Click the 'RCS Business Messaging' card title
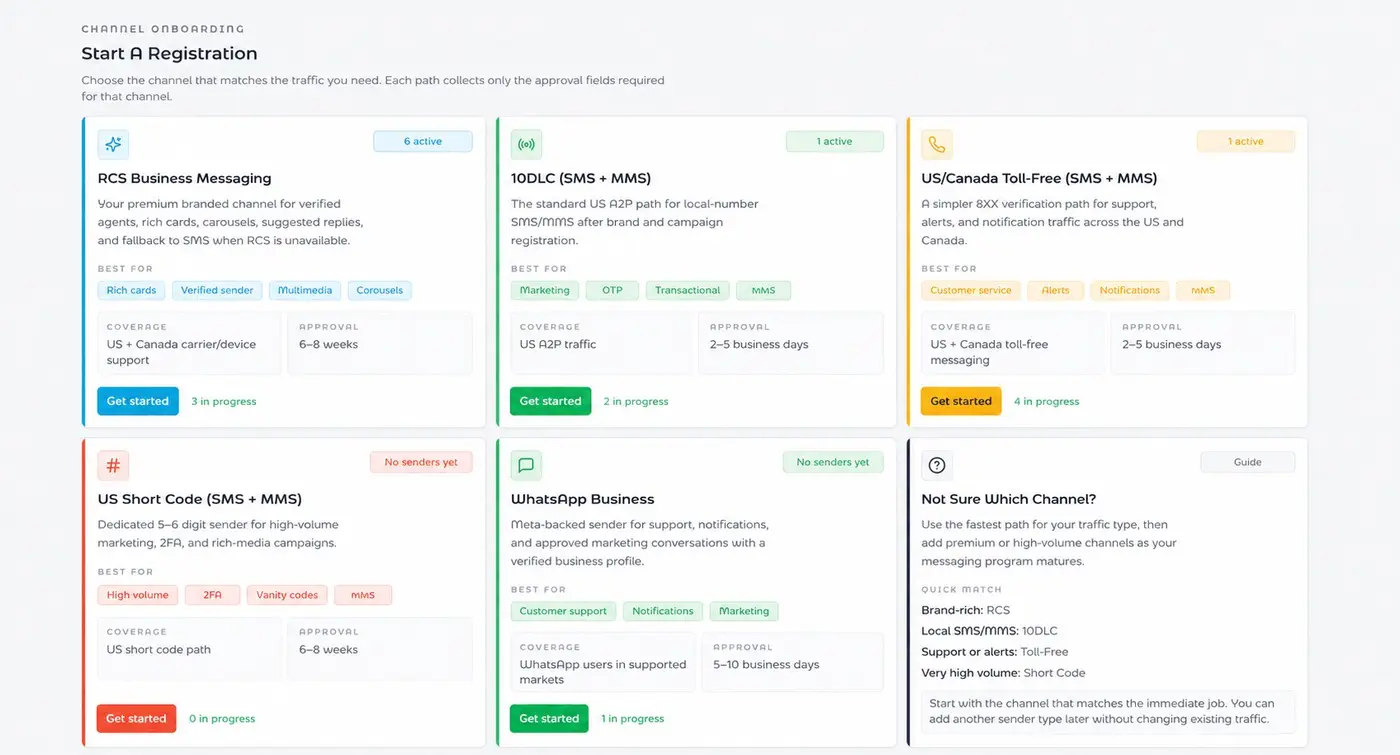1400x755 pixels. click(185, 178)
